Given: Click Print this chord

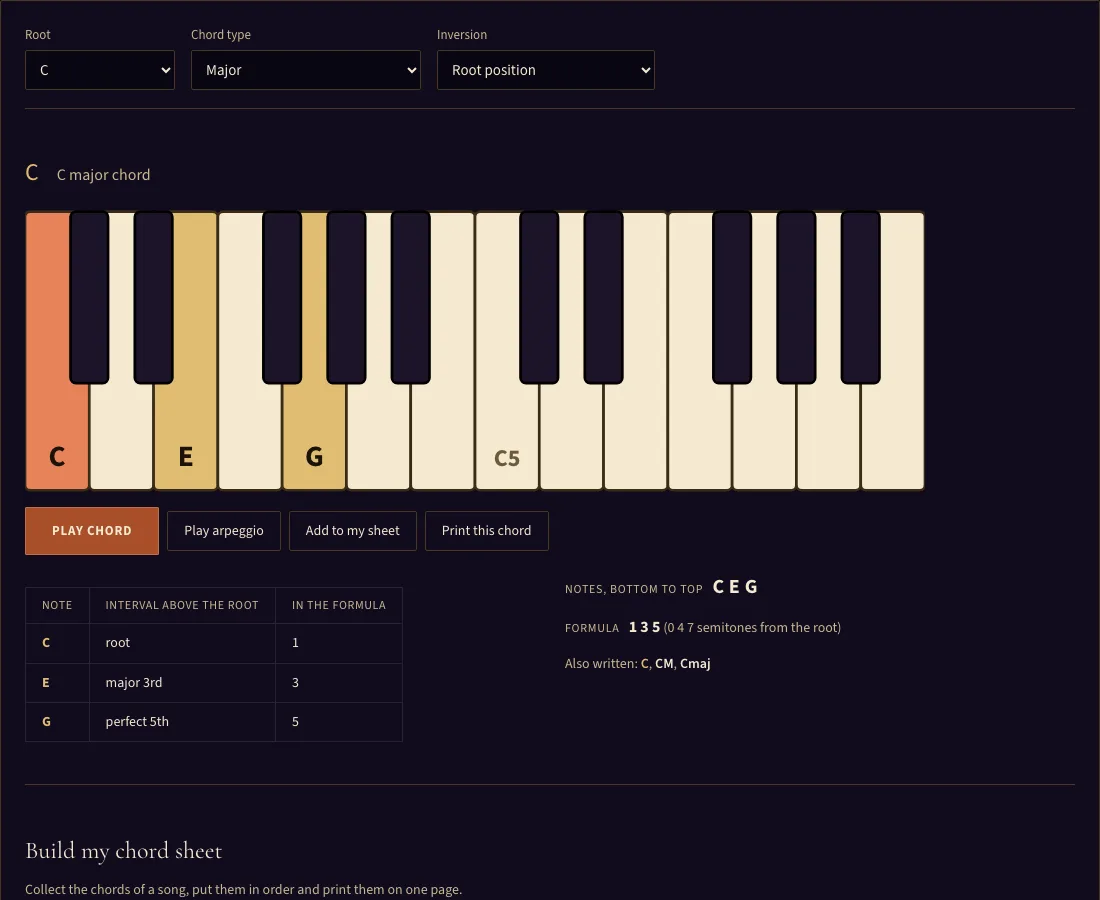Looking at the screenshot, I should point(487,531).
